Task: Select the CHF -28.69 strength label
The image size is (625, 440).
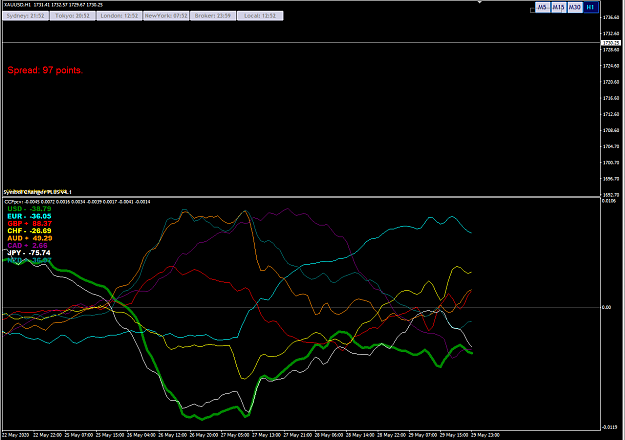Action: coord(29,231)
